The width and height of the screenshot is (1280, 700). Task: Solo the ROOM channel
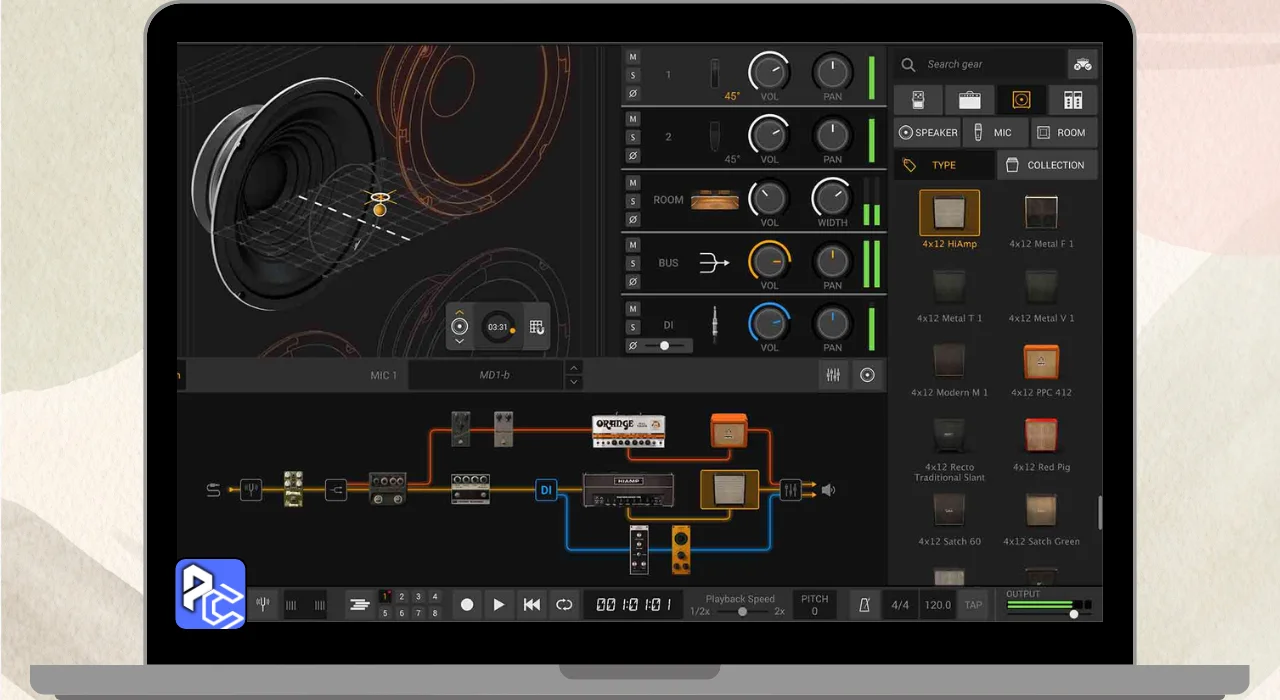632,201
